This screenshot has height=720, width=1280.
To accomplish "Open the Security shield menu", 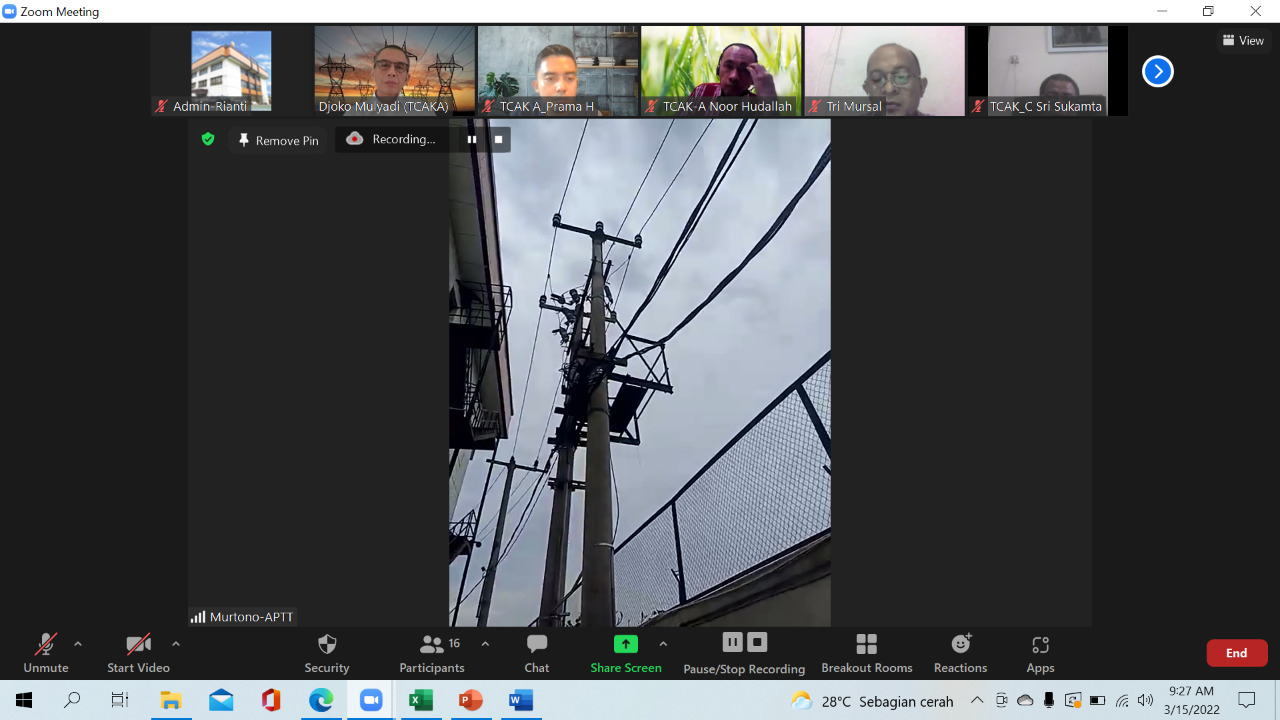I will click(x=327, y=654).
